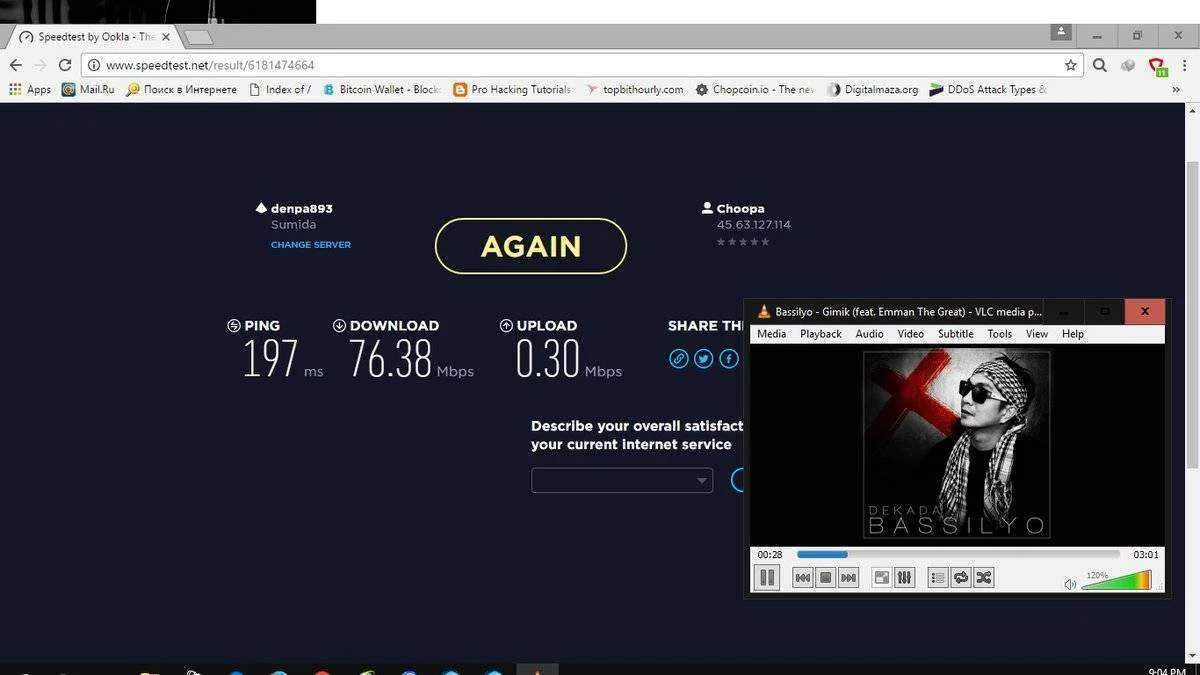The image size is (1200, 675).
Task: Click the page vertical scrollbar
Action: point(1191,316)
